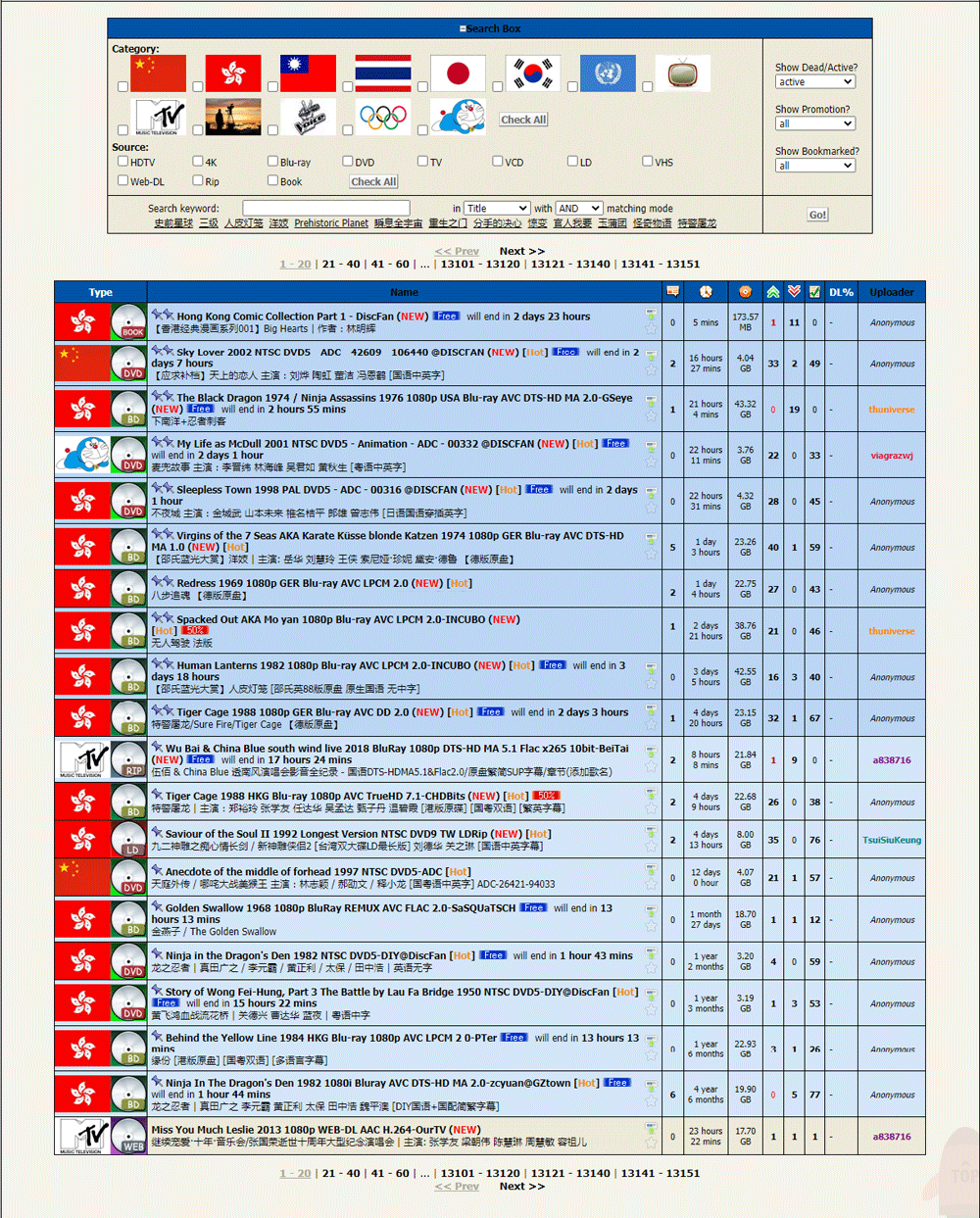Collapse the Search Box panel toggle
Image resolution: width=980 pixels, height=1218 pixels.
coord(463,29)
